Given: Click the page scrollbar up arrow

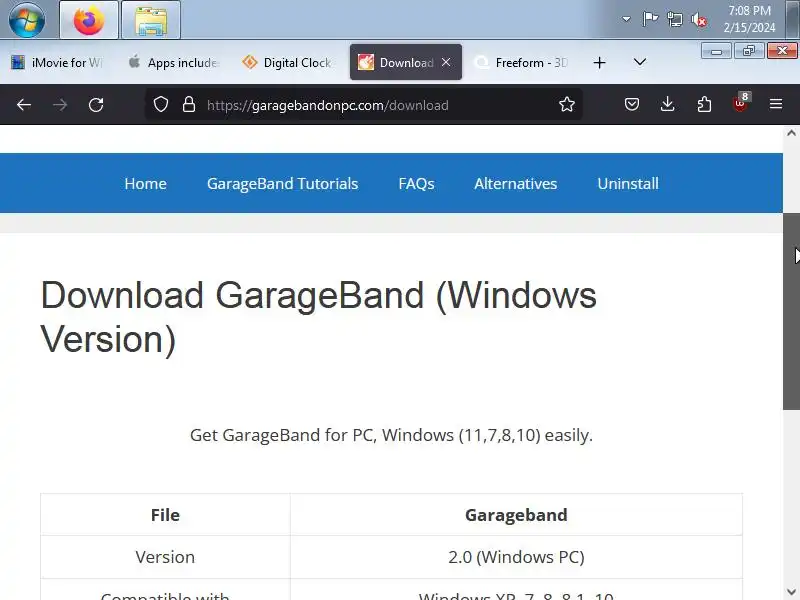Looking at the screenshot, I should [x=791, y=133].
